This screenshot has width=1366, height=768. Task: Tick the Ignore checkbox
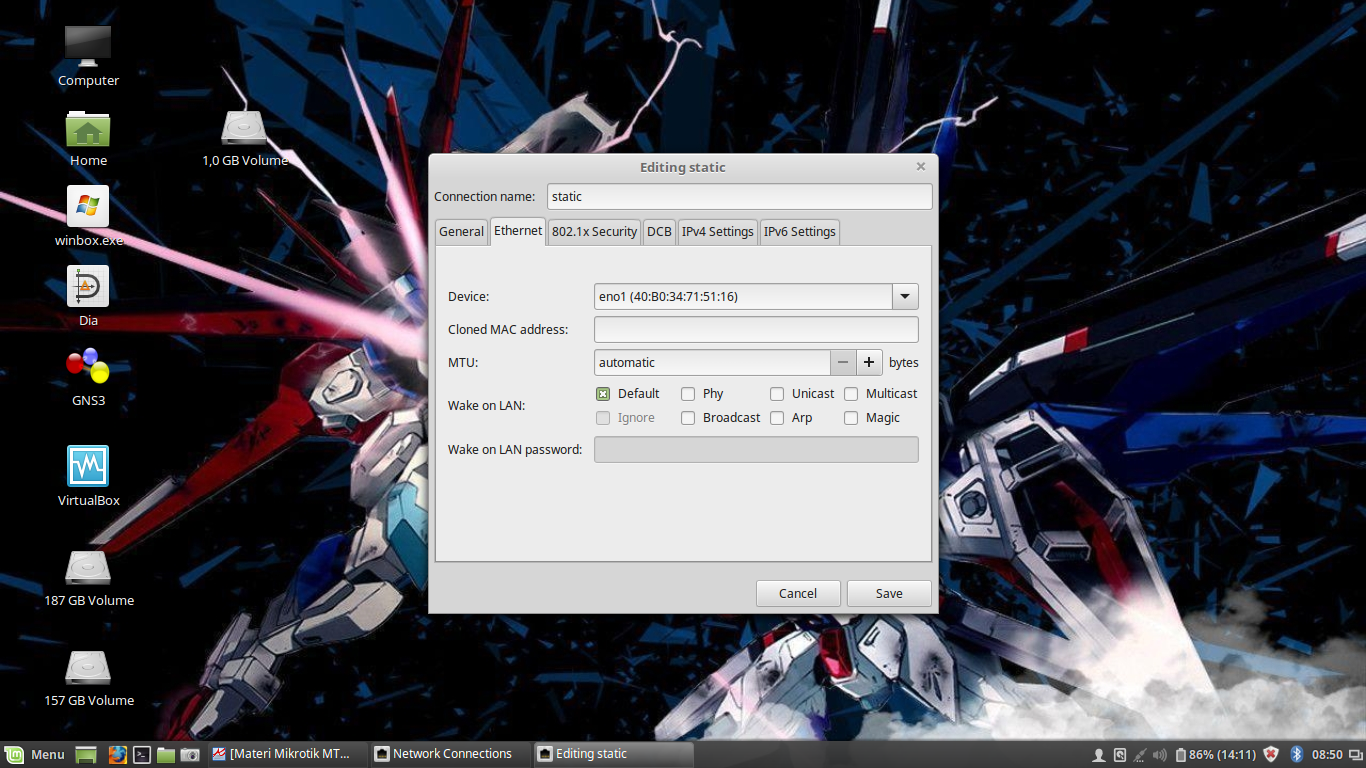pos(603,418)
